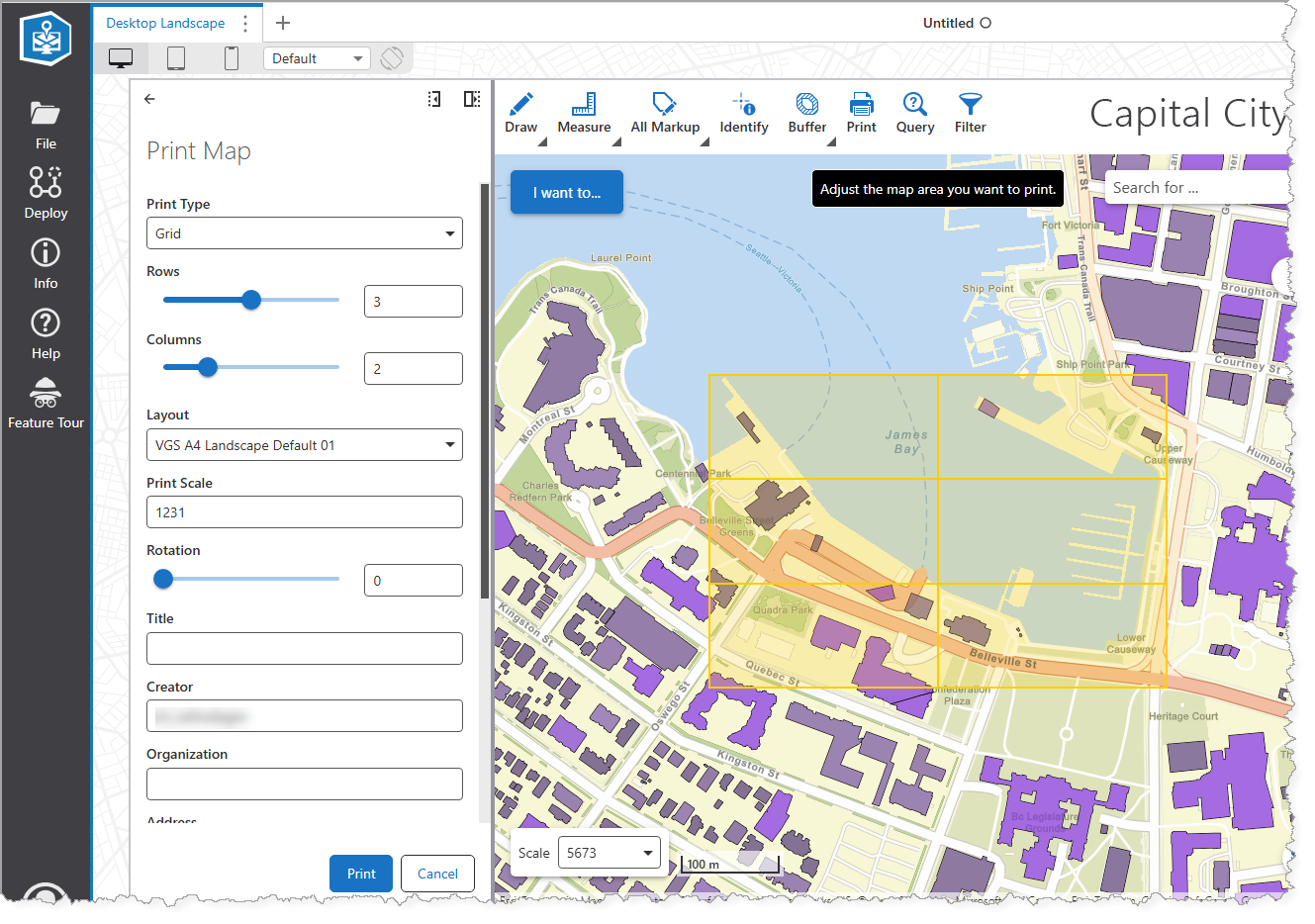Select the Desktop Landscape tab

click(165, 23)
